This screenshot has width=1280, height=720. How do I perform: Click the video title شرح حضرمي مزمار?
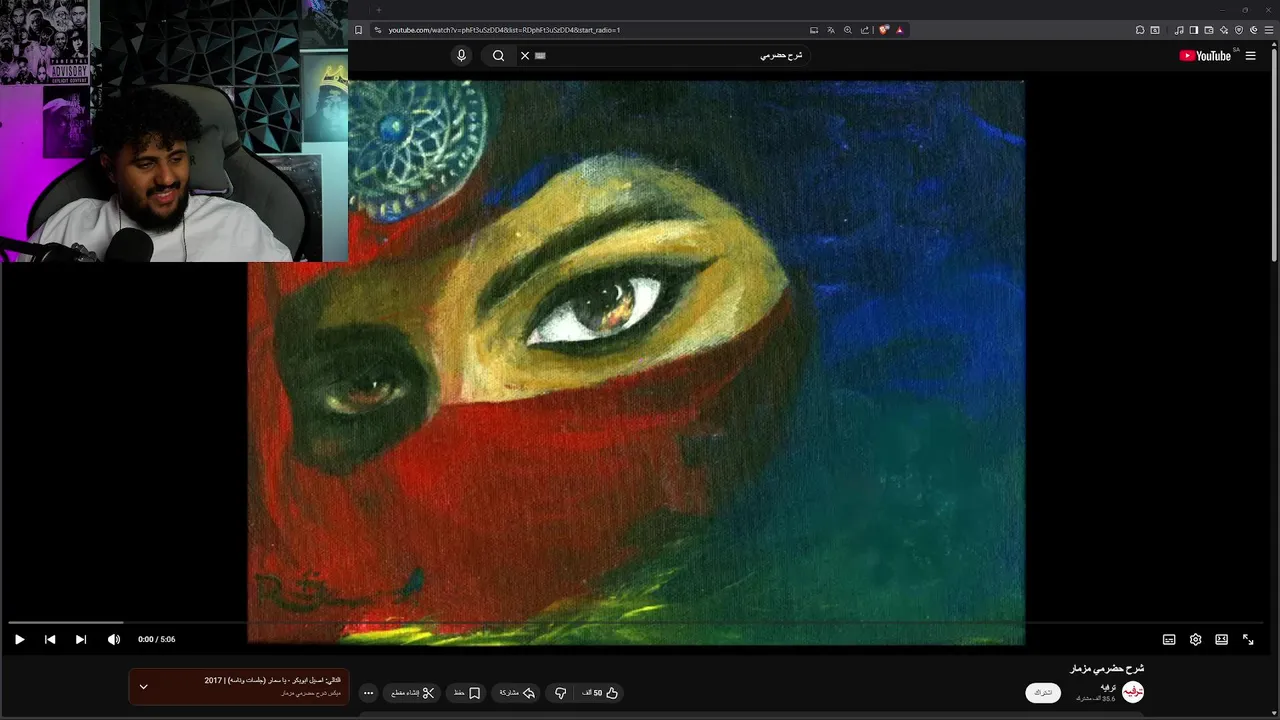[1107, 668]
